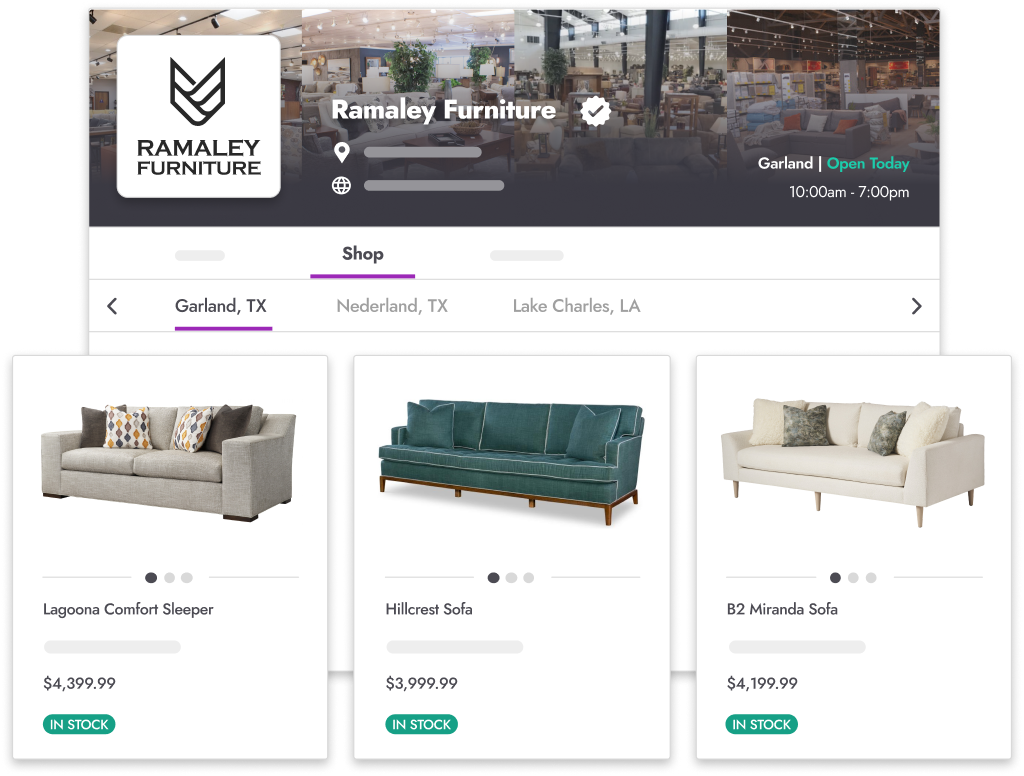This screenshot has width=1024, height=776.
Task: Select the Garland, TX location tab
Action: coord(223,306)
